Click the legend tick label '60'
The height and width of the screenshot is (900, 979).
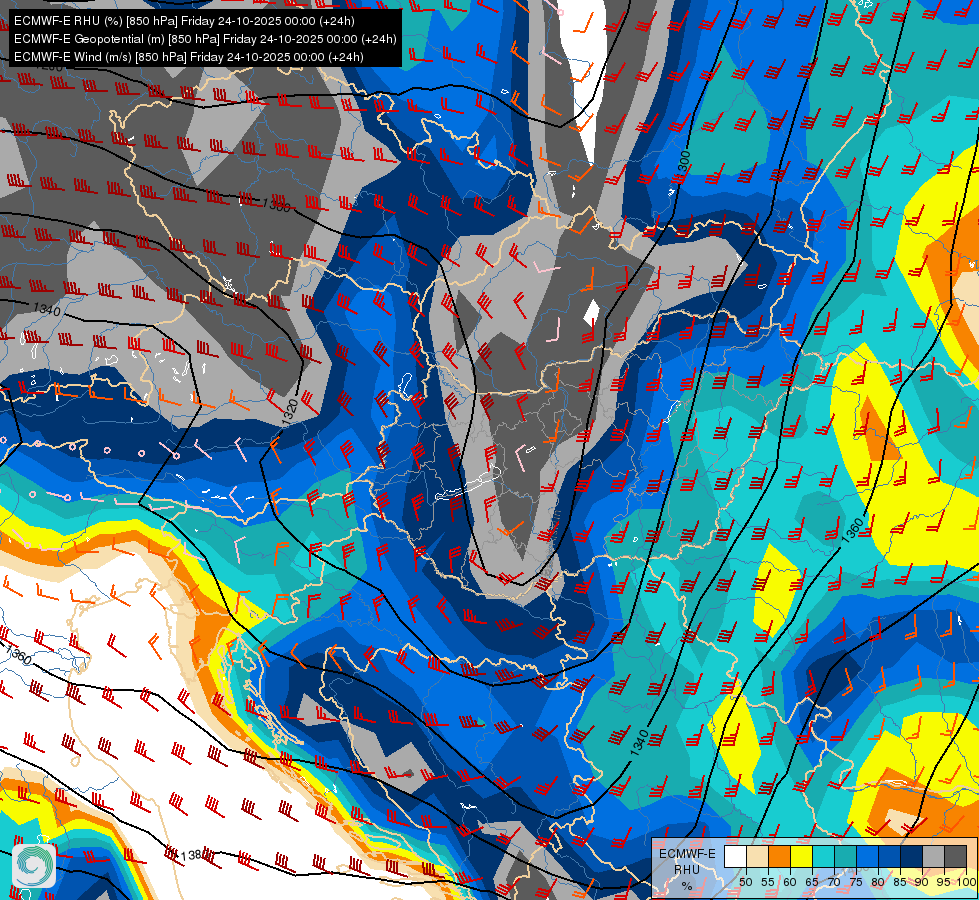pos(790,882)
